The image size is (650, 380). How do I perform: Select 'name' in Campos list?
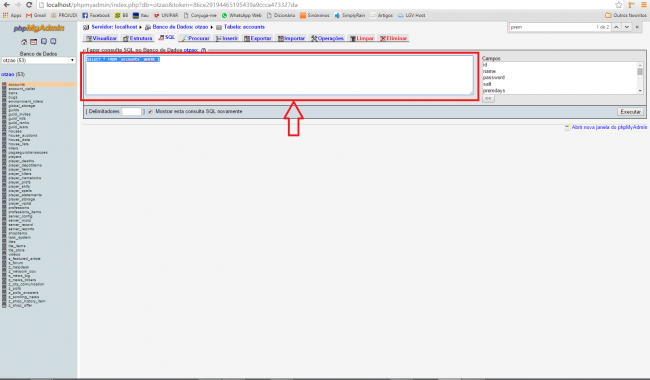click(x=489, y=71)
